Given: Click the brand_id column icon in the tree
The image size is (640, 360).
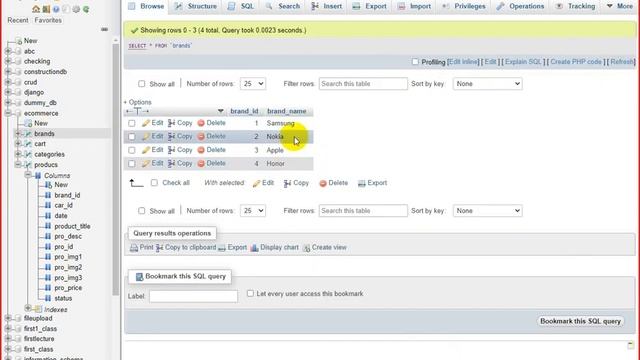Looking at the screenshot, I should pos(48,195).
